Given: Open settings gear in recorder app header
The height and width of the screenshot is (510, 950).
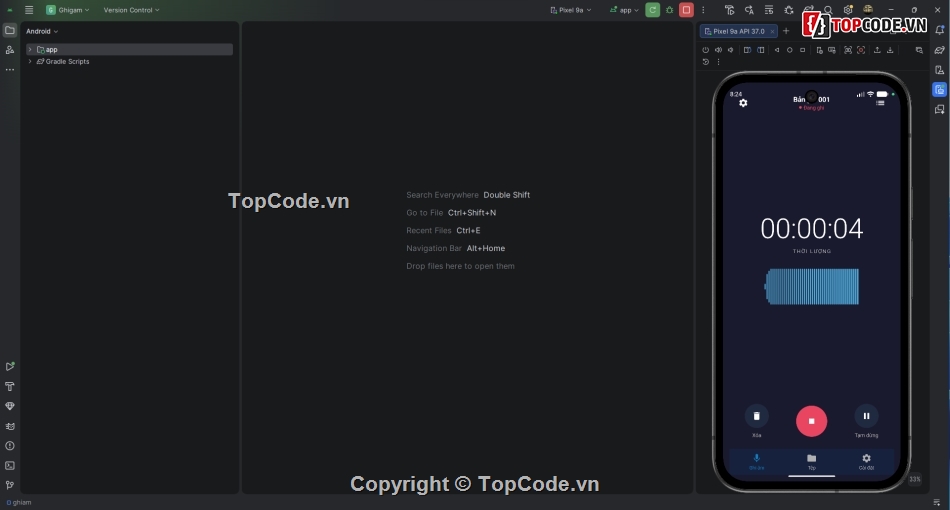Looking at the screenshot, I should [x=743, y=103].
